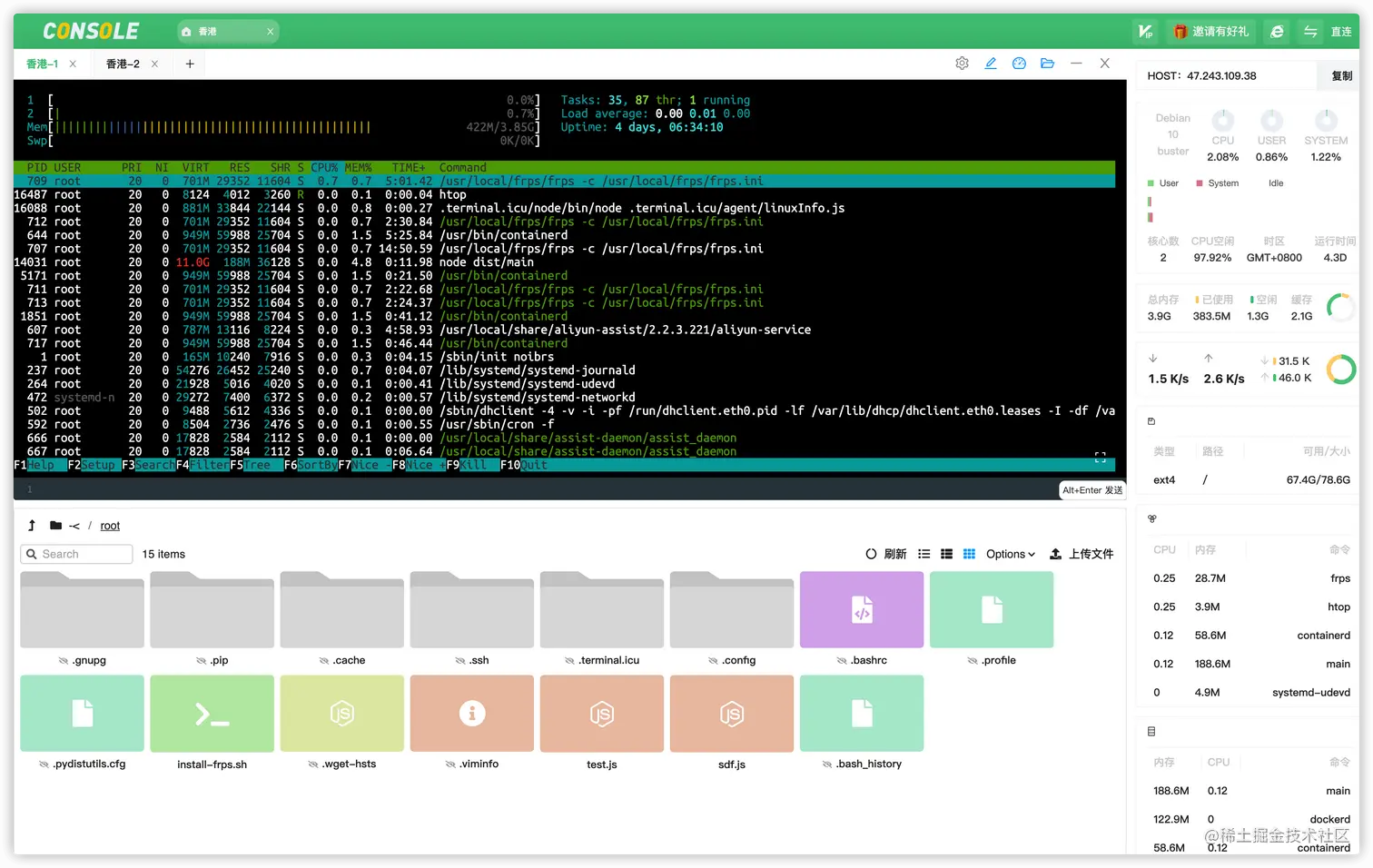The image size is (1373, 868).
Task: Click the CONSOLE logo
Action: 91,32
